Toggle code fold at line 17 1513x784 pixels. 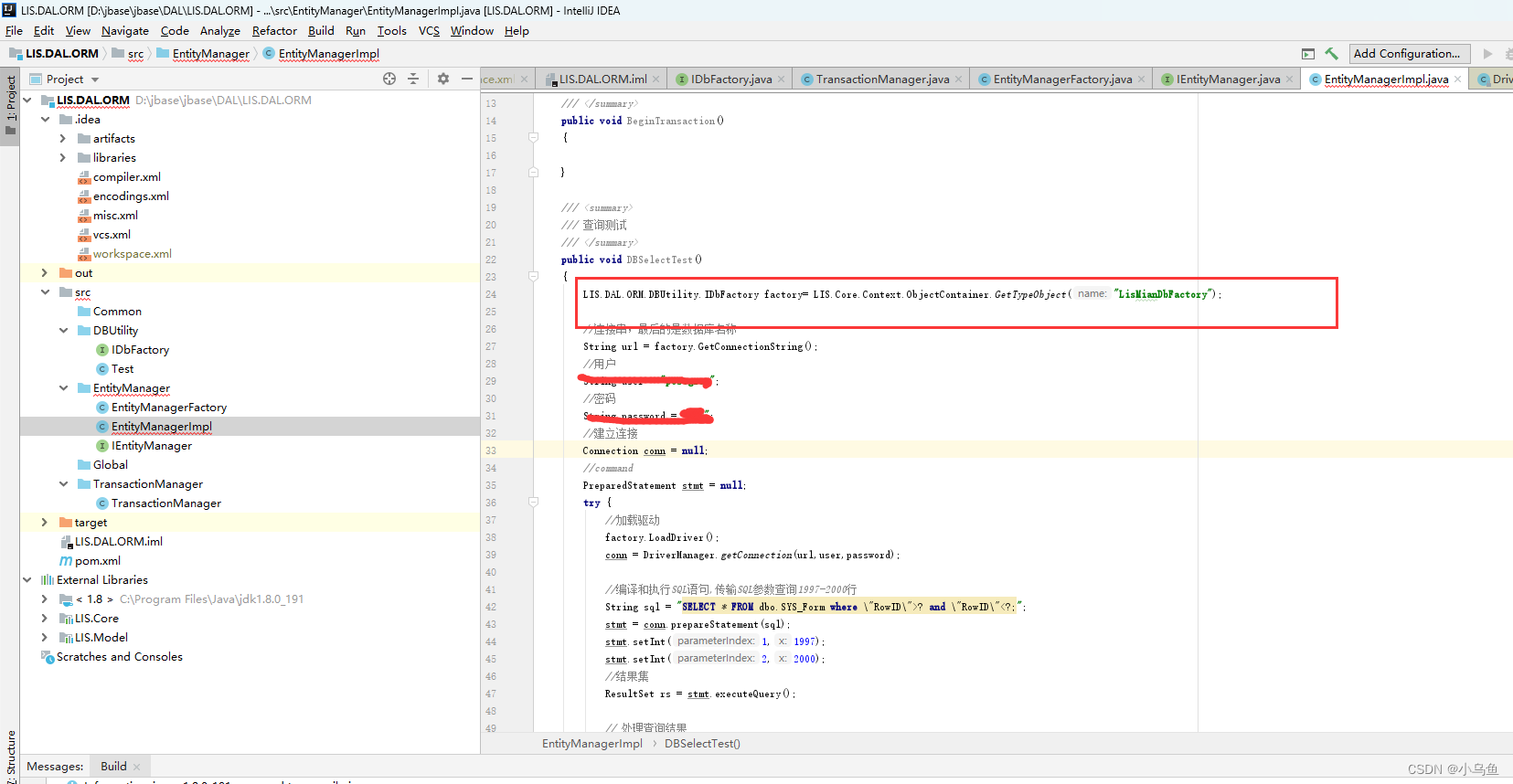(x=533, y=173)
